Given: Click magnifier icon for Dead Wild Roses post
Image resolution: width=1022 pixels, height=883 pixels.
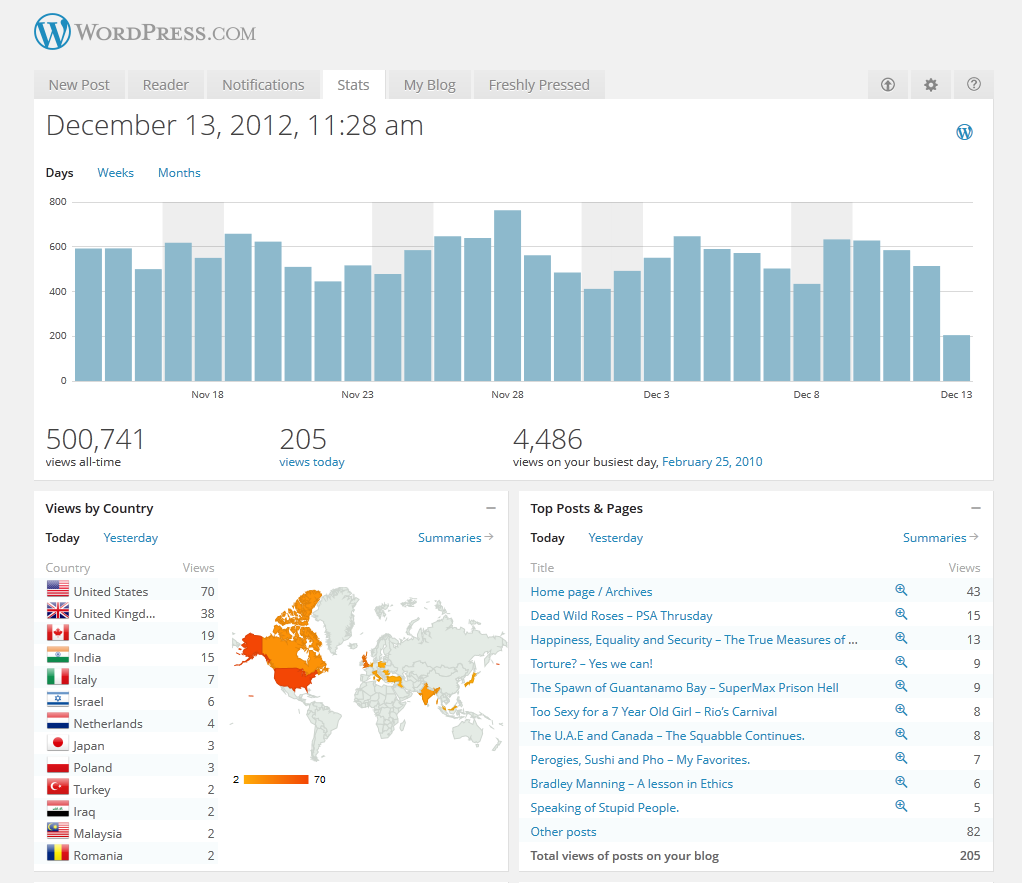Looking at the screenshot, I should tap(901, 615).
